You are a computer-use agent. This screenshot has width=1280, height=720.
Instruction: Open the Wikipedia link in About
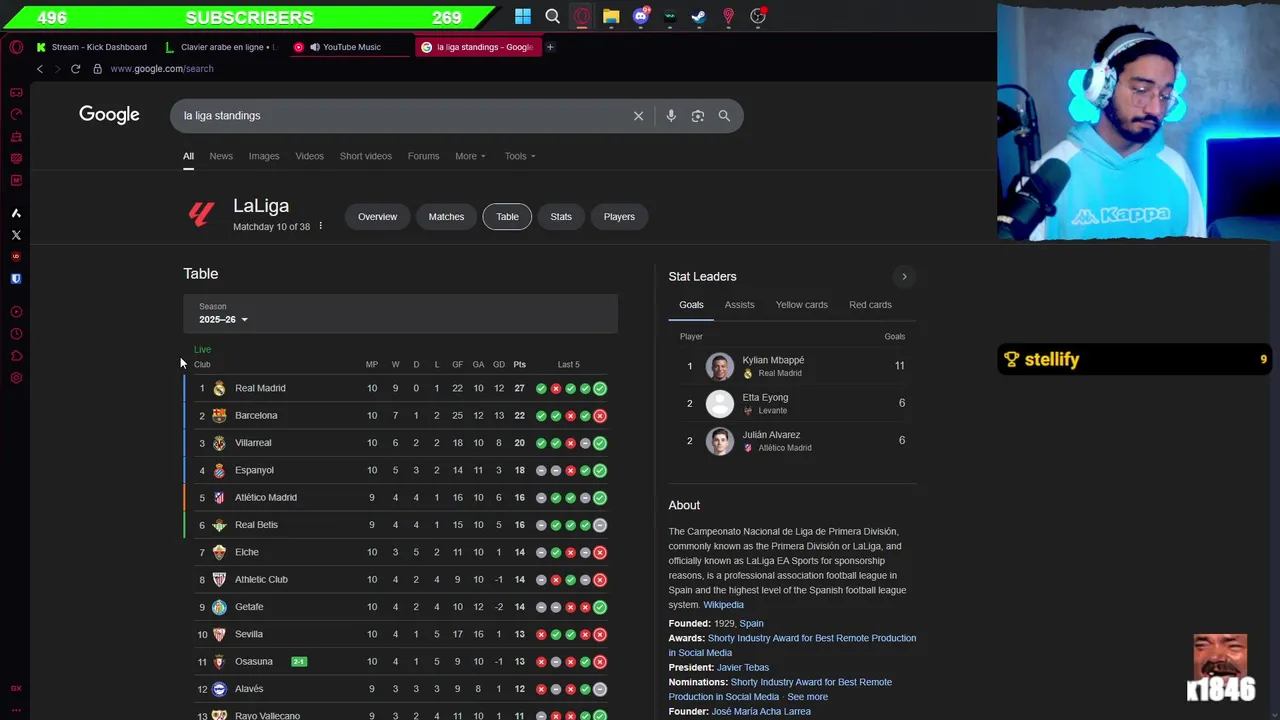click(x=723, y=605)
